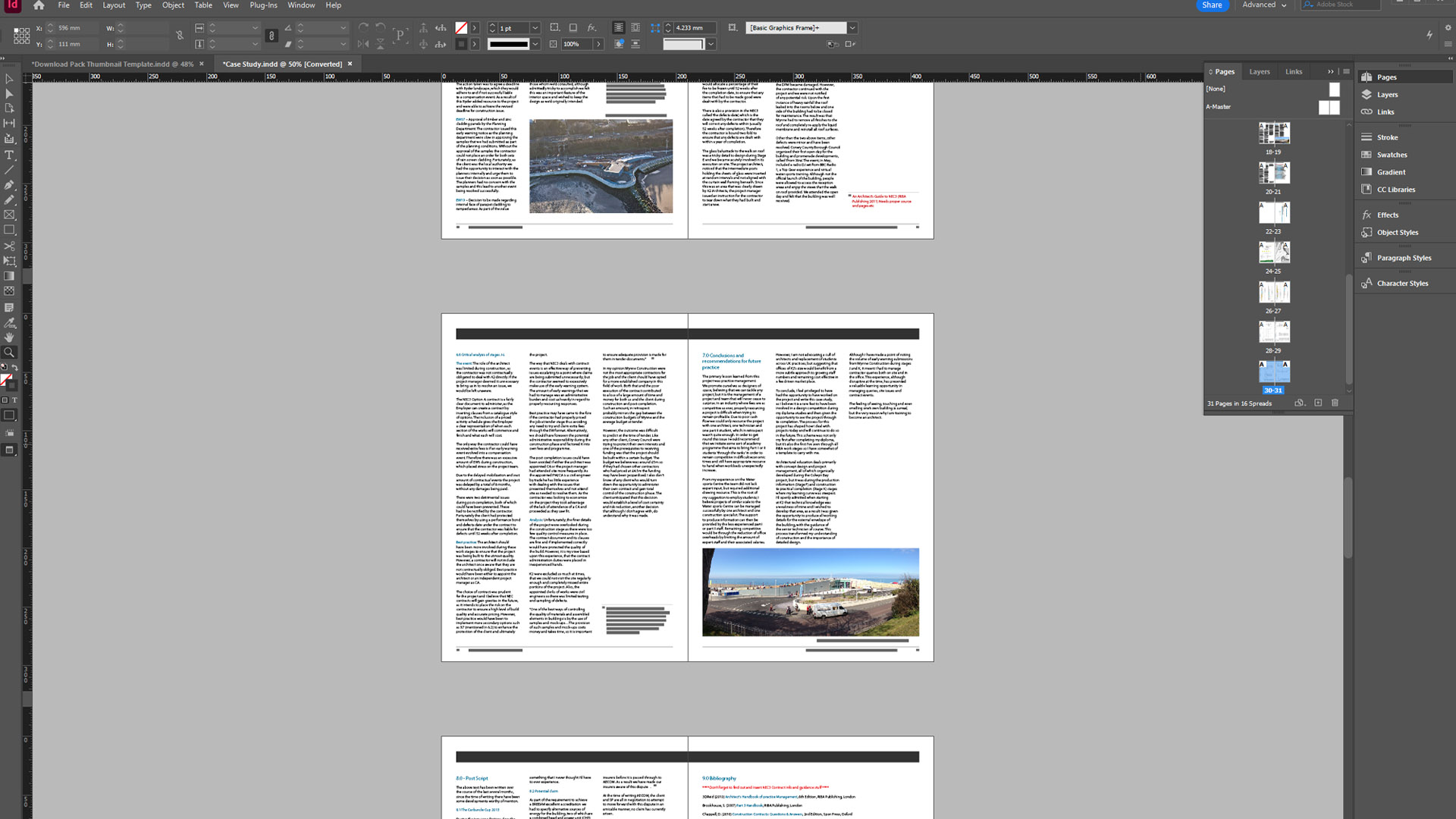Screen dimensions: 1456x819
Task: Select the Pen tool
Action: pos(10,185)
